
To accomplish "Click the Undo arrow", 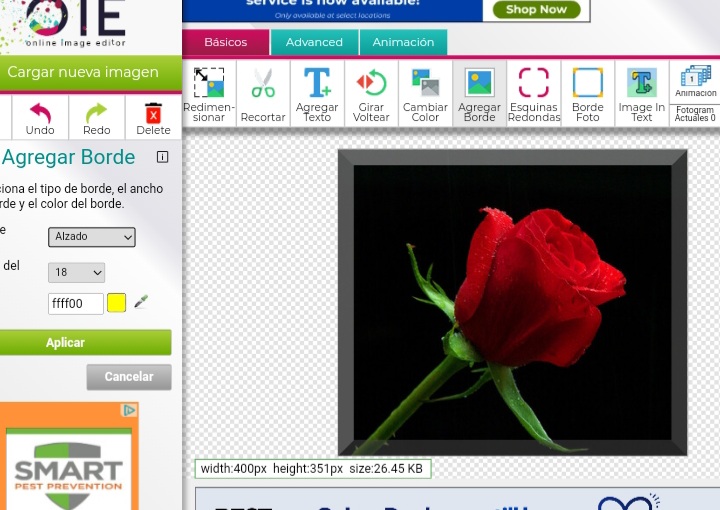I will pos(40,117).
